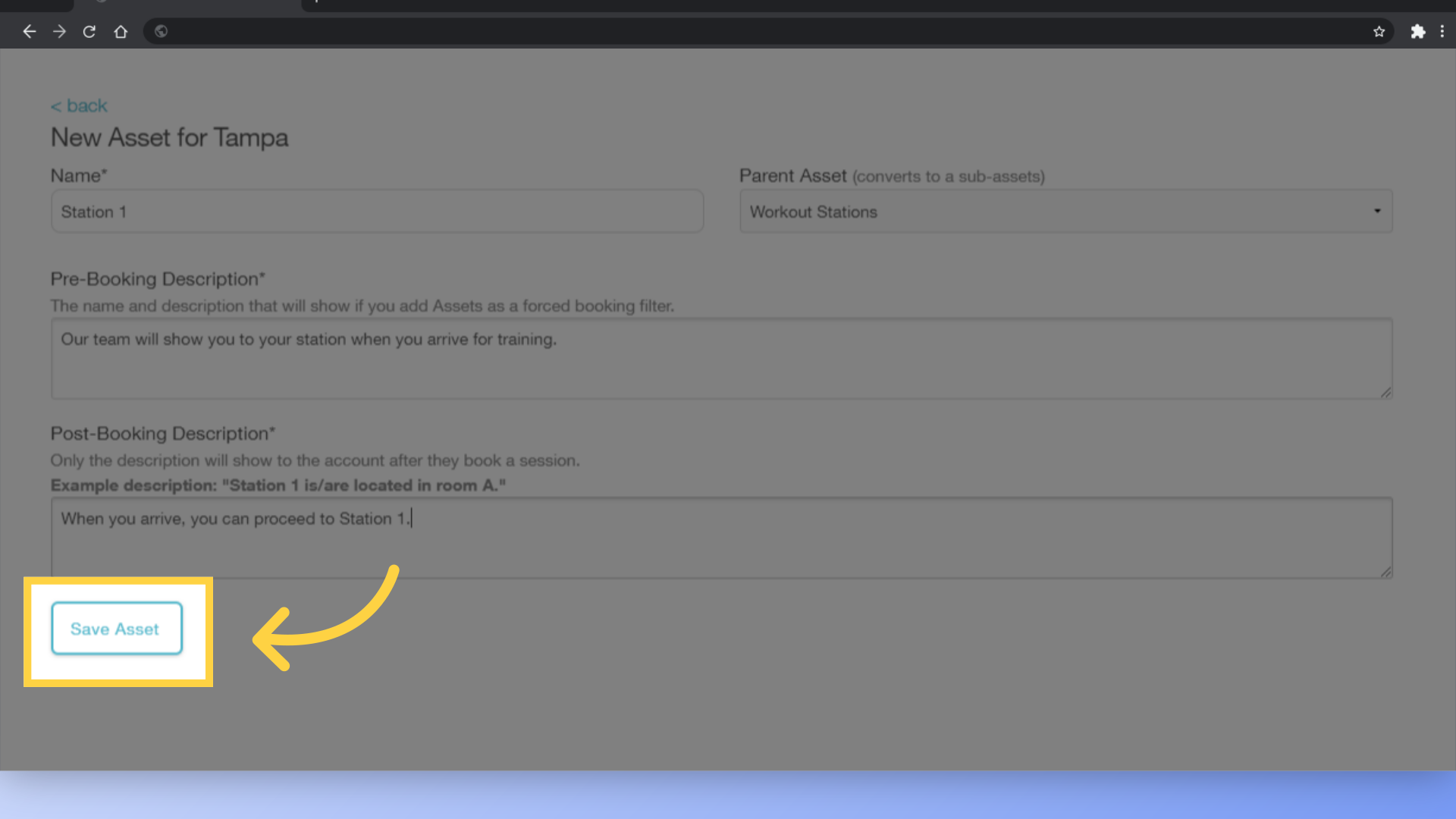This screenshot has width=1456, height=819.
Task: Click the browser bookmark star icon
Action: [1378, 31]
